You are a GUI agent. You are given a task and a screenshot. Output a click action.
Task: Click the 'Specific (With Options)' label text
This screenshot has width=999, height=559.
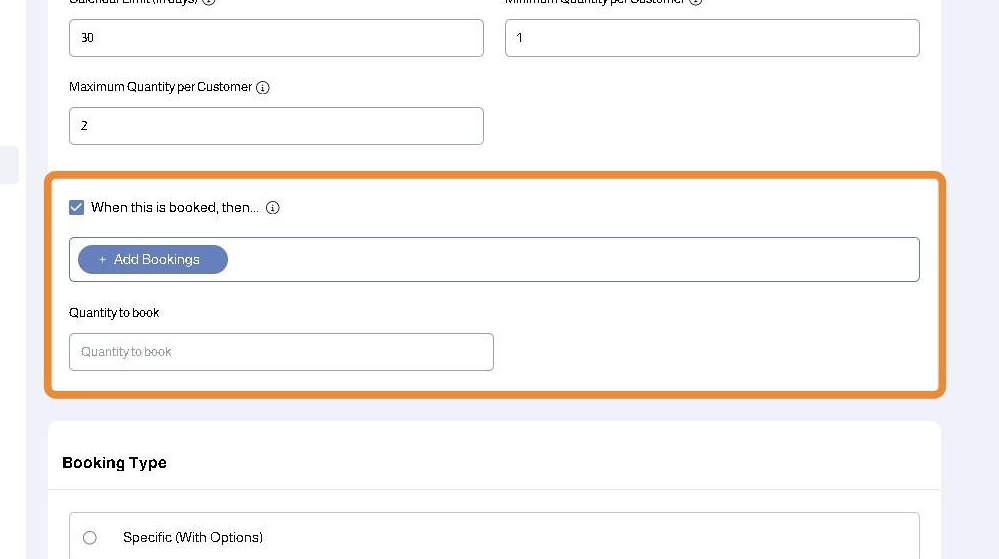pyautogui.click(x=193, y=538)
